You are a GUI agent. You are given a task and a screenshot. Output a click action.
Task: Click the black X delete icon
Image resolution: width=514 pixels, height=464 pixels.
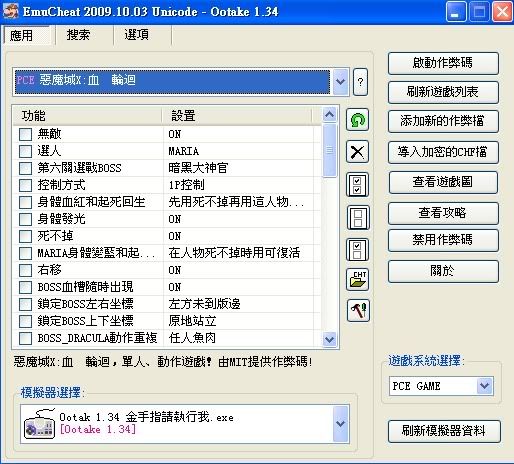[357, 152]
